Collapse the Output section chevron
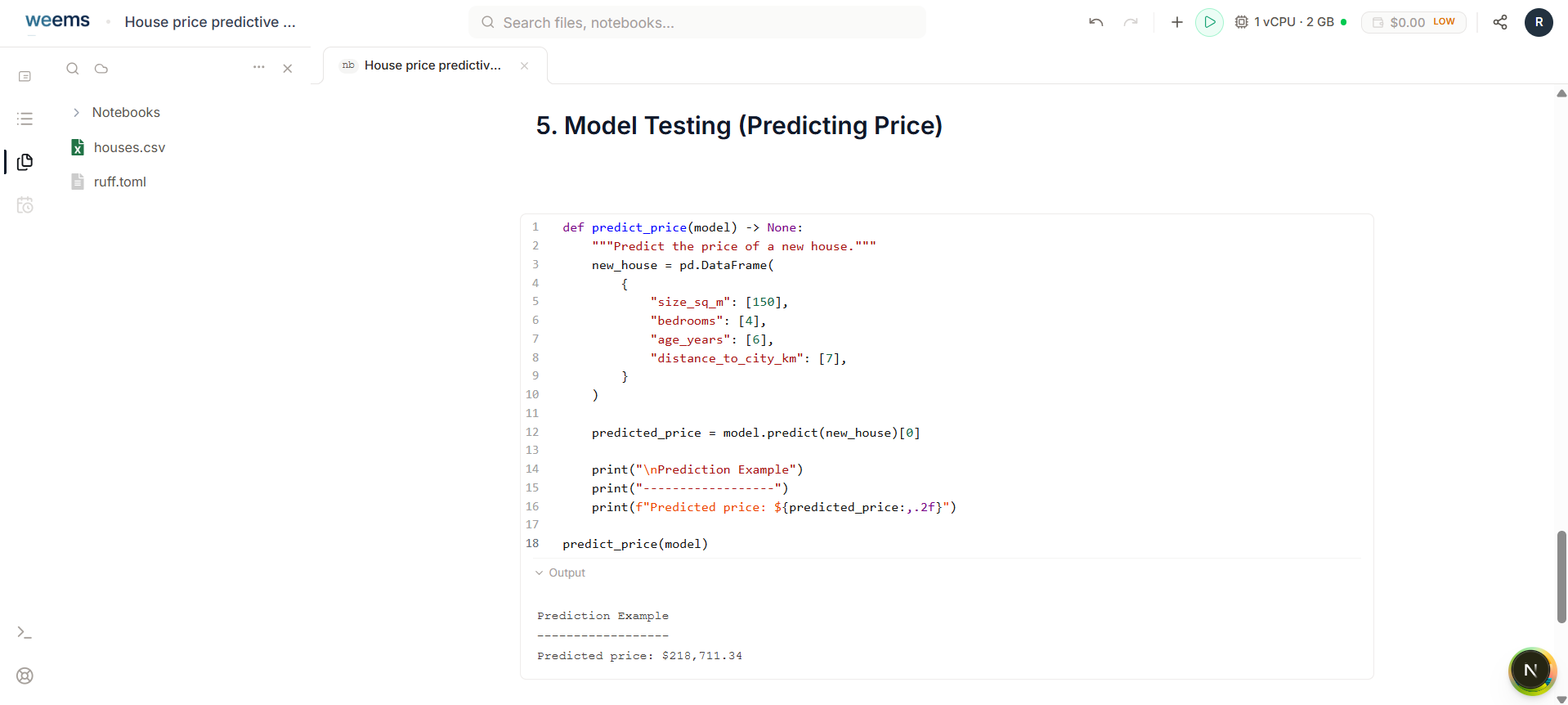1568x705 pixels. pyautogui.click(x=539, y=573)
